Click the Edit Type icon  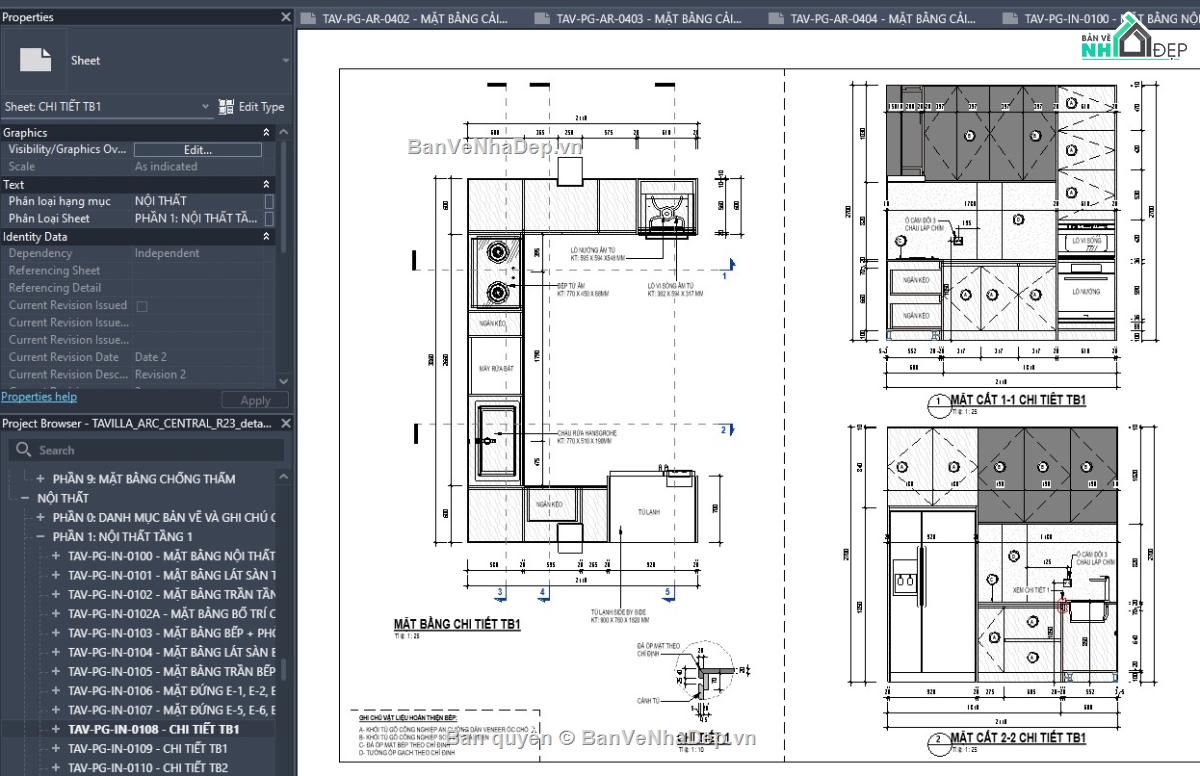tap(226, 106)
